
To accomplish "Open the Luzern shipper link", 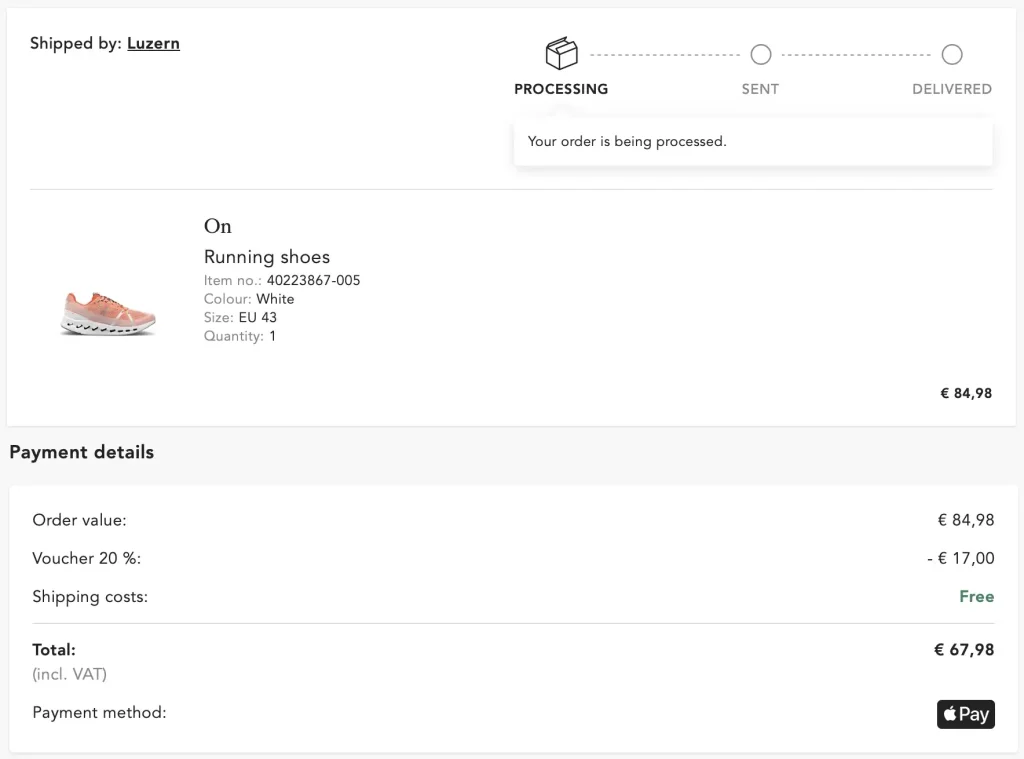I will [153, 44].
